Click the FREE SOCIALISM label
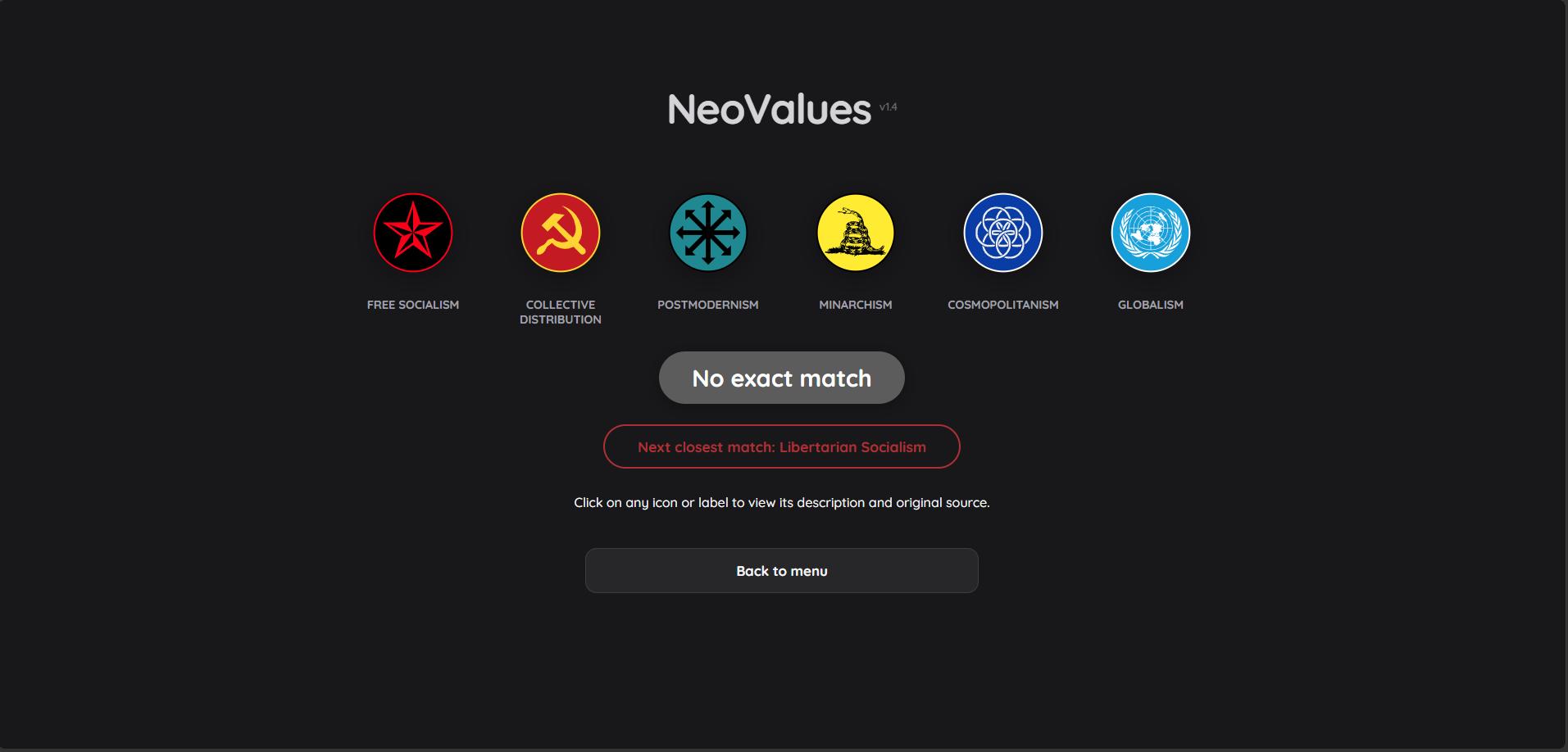 coord(413,305)
